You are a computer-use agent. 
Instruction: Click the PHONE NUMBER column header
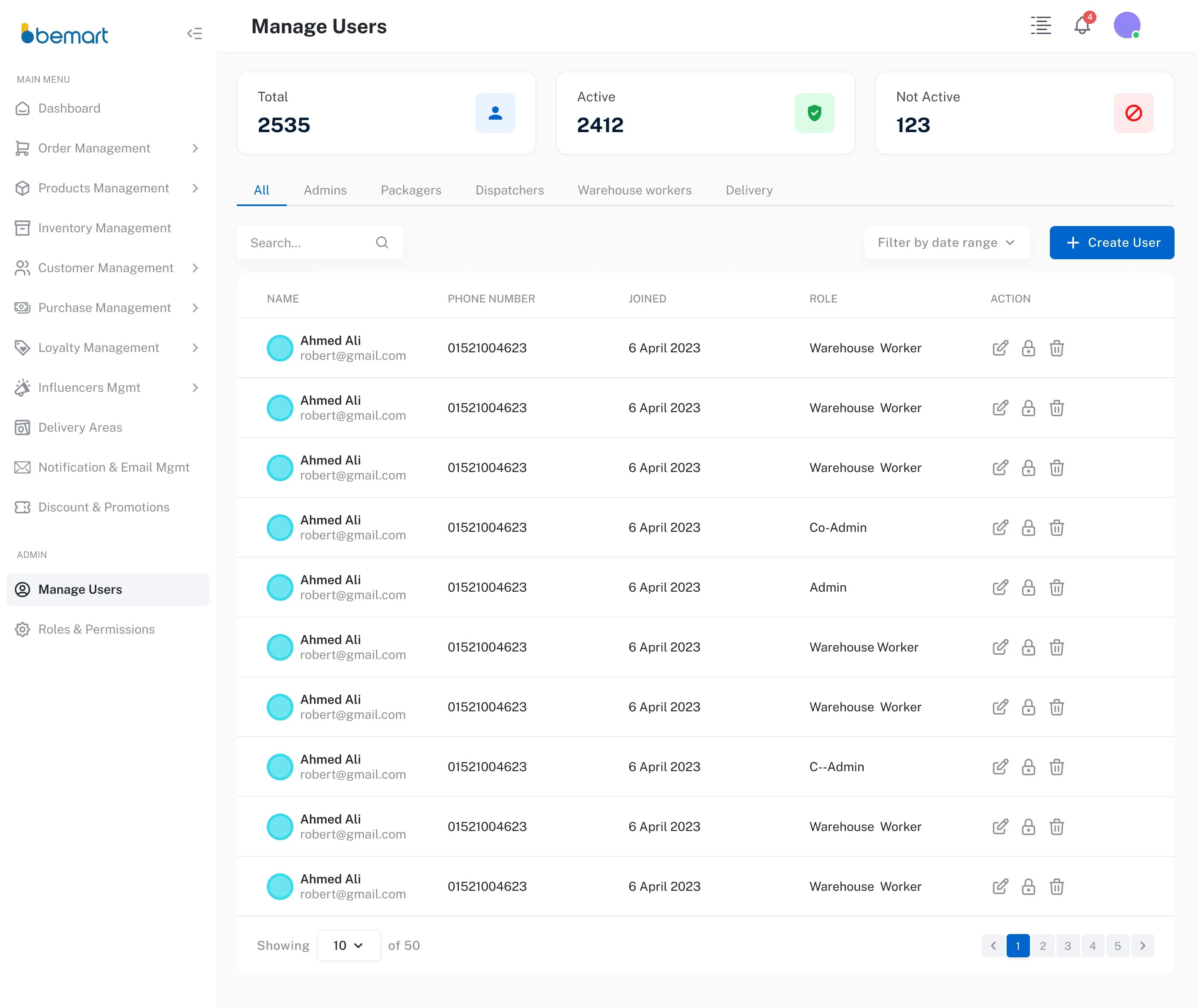pos(491,299)
